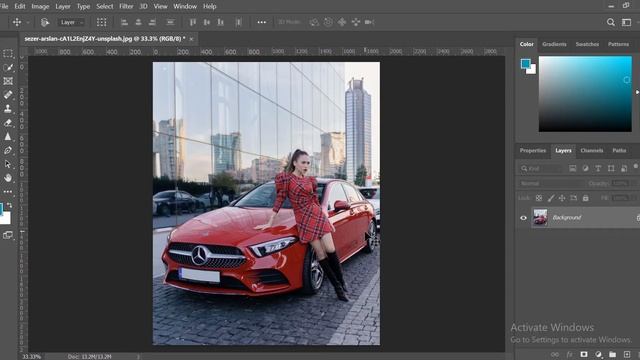Toggle lock all padlock icon
The image size is (640, 360).
coord(585,198)
